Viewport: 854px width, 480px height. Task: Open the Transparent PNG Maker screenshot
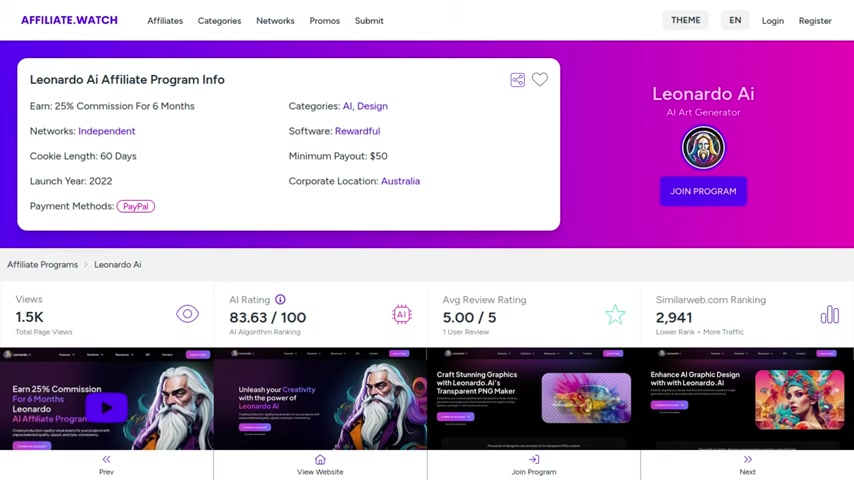click(x=534, y=399)
